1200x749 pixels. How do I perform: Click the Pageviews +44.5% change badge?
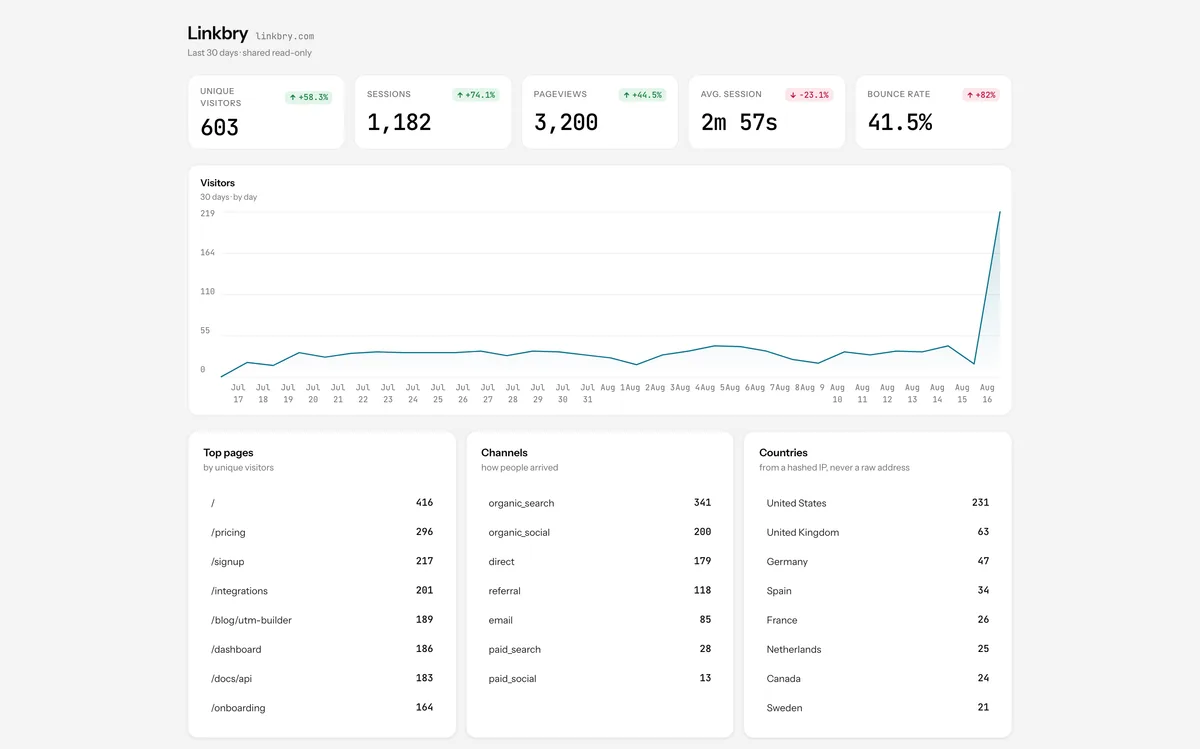[642, 95]
